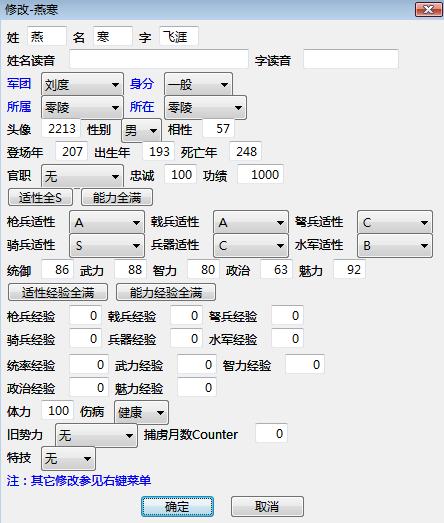Click the 骑兵经验 input field

(85, 338)
